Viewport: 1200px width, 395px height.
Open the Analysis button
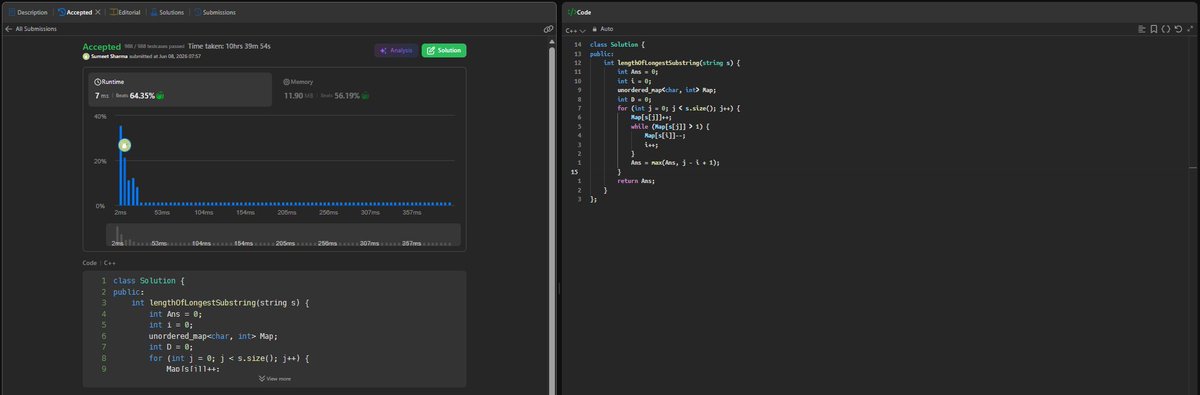pyautogui.click(x=396, y=50)
